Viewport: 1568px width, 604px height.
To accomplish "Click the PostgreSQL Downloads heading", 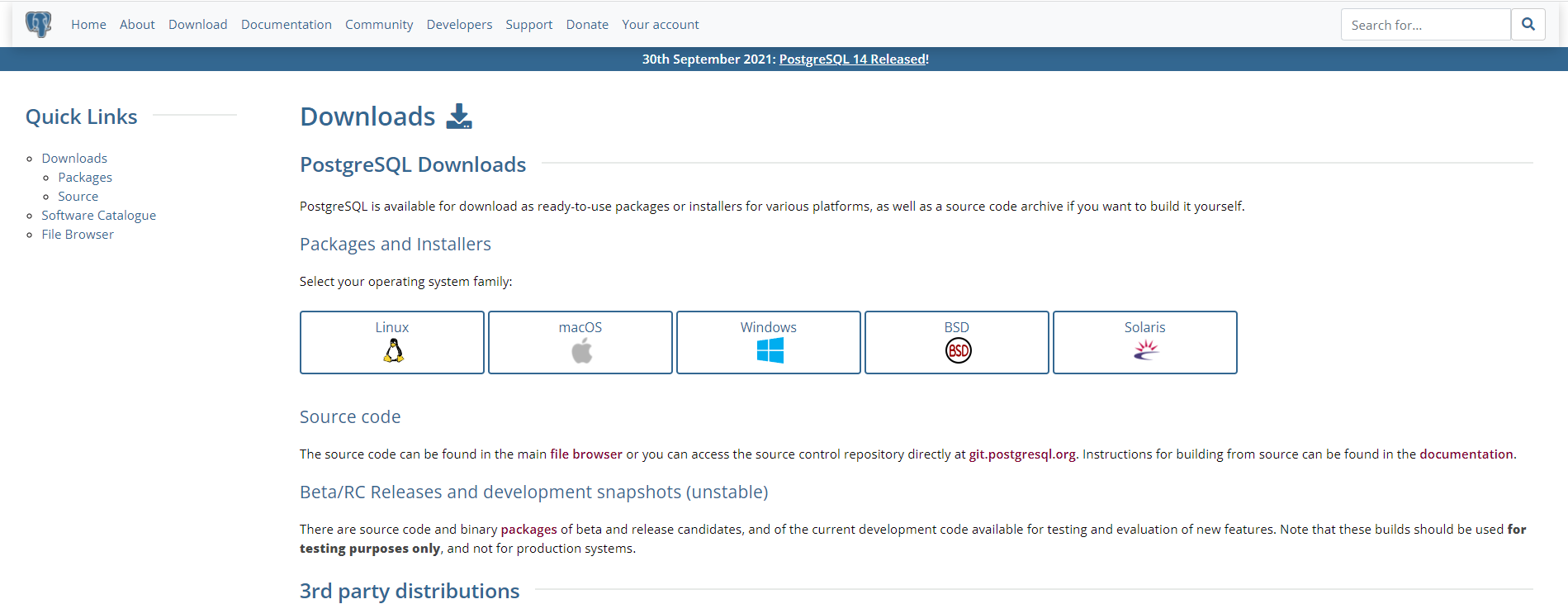I will point(413,164).
